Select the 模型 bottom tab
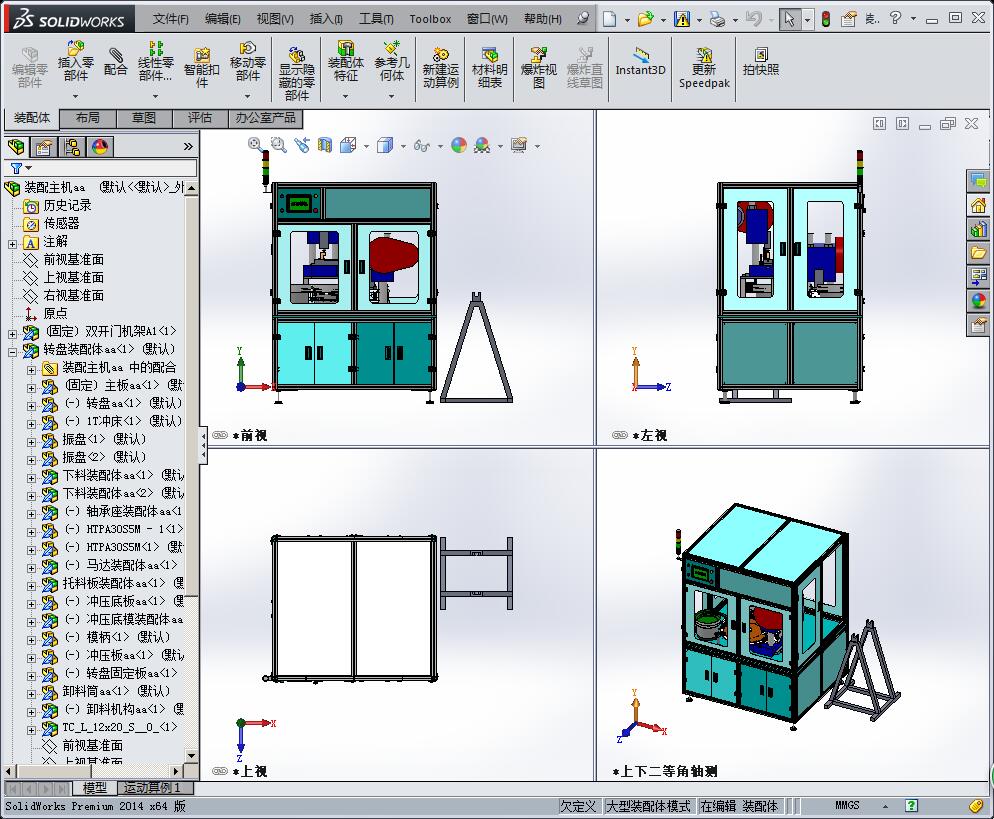The width and height of the screenshot is (994, 819). [94, 788]
